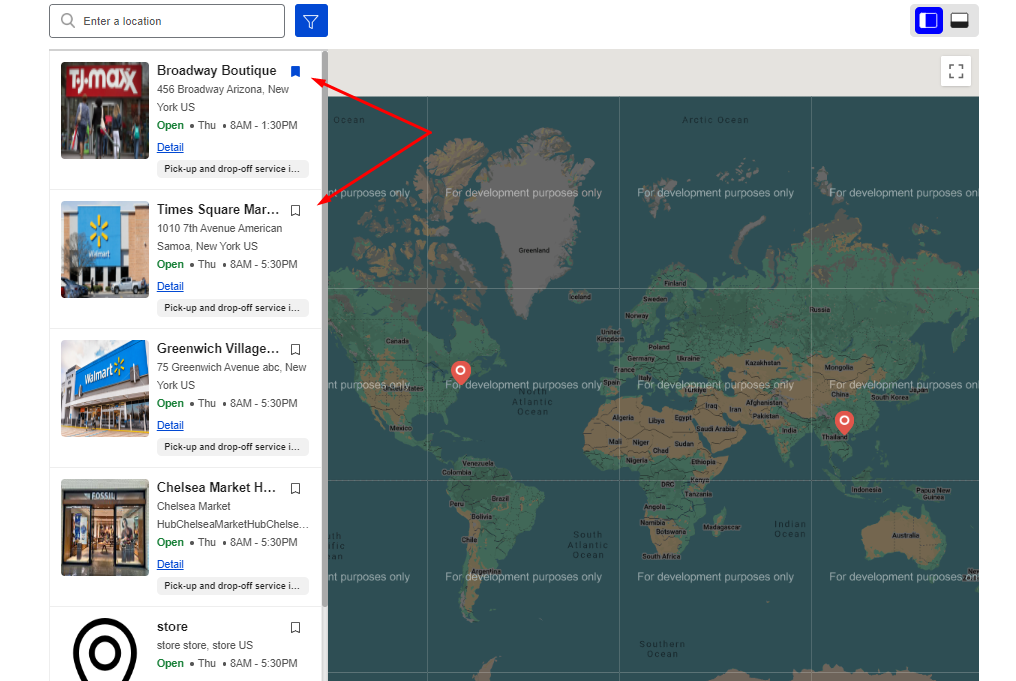Open Detail link for Greenwich Village store
The image size is (1016, 681).
pyautogui.click(x=170, y=425)
